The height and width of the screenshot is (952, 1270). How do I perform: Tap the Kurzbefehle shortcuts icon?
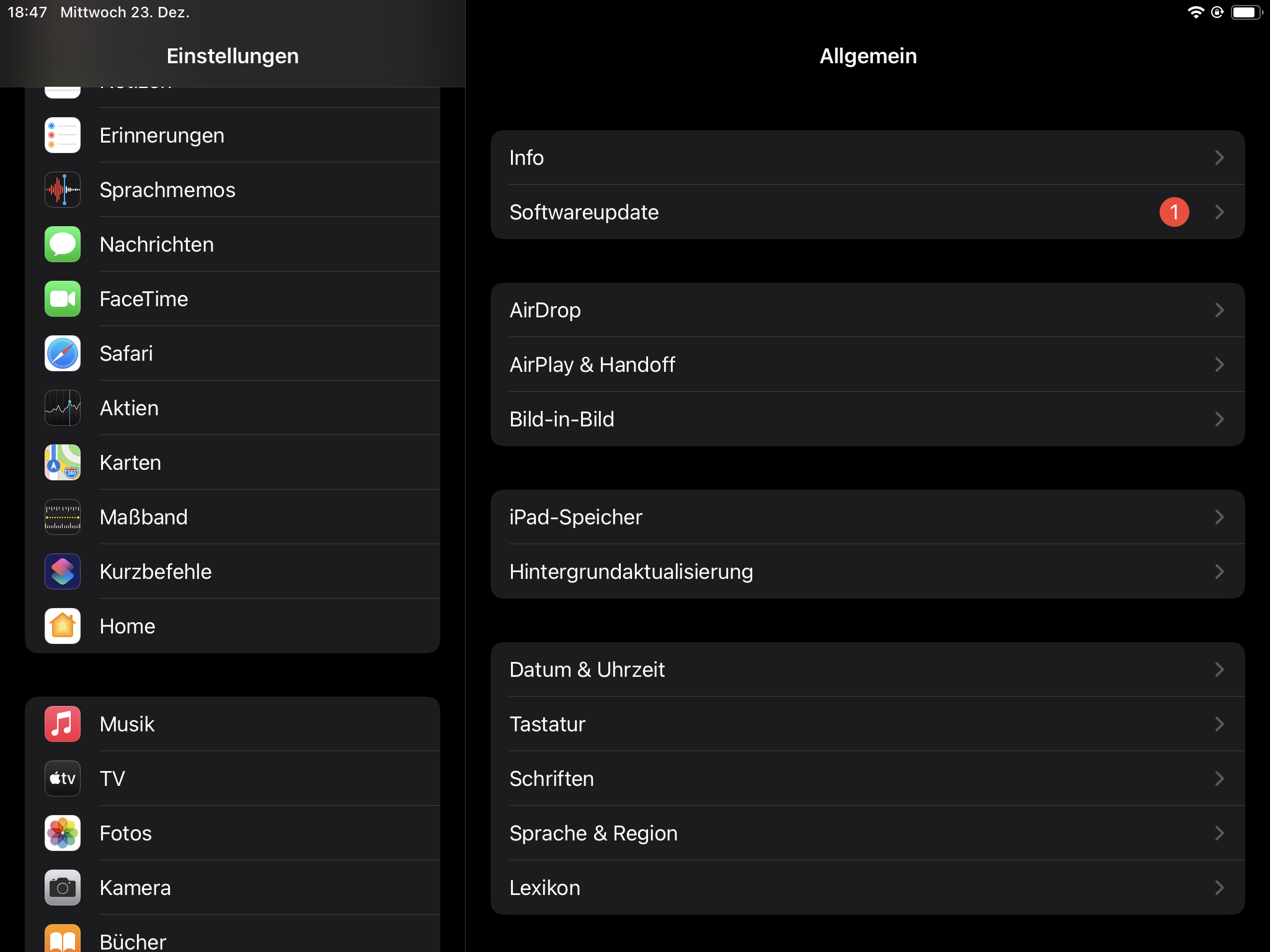coord(63,571)
